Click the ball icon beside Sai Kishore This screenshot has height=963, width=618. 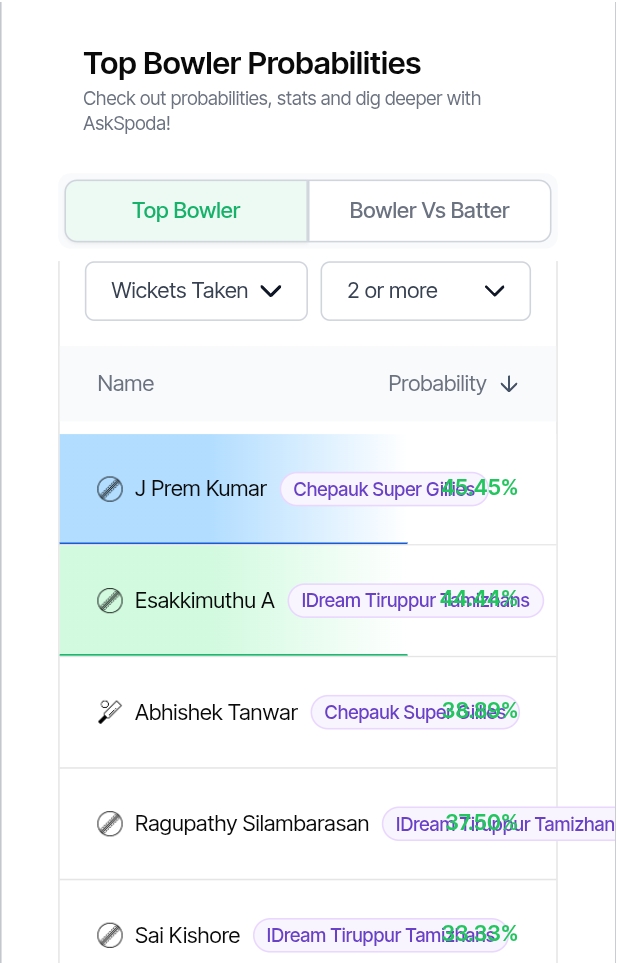pyautogui.click(x=110, y=935)
